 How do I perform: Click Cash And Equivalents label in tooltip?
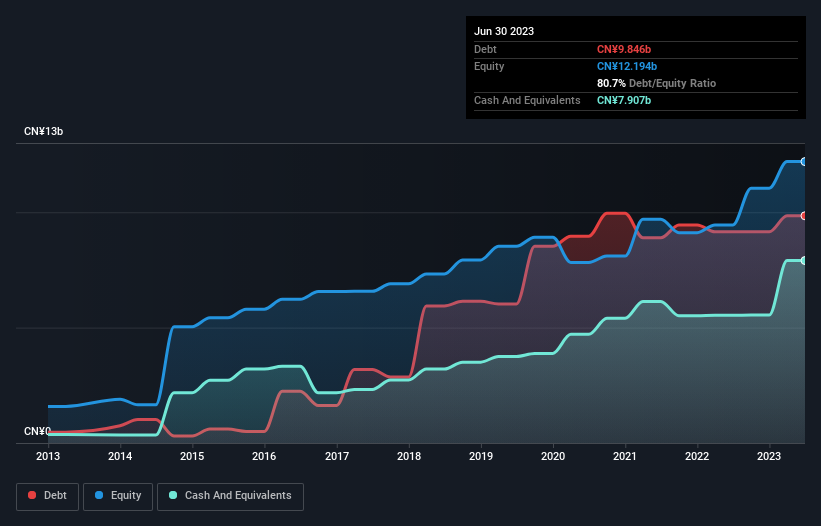click(527, 100)
